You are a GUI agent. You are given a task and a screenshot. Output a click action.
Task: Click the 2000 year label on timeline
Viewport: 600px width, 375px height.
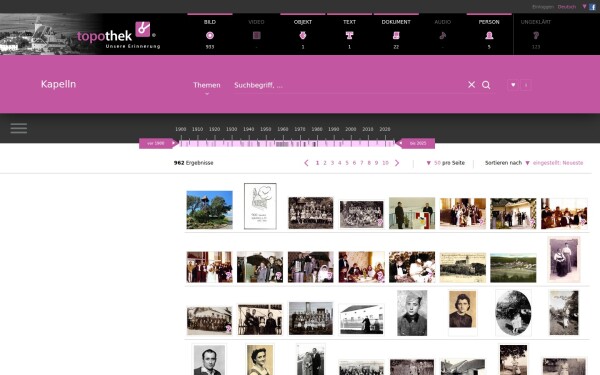coord(351,129)
